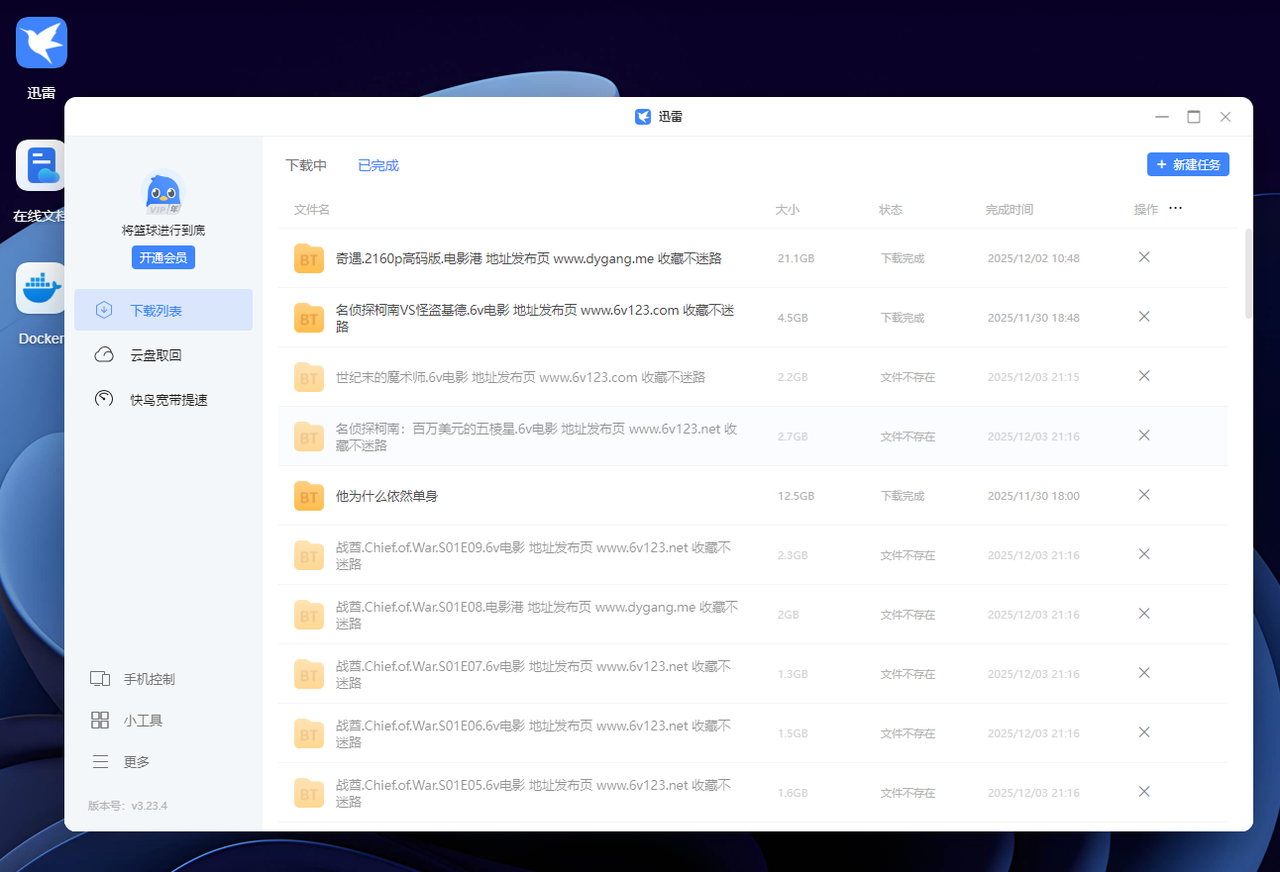The height and width of the screenshot is (872, 1280).
Task: Open the 快鸟宽带提速 sidebar section
Action: point(164,399)
